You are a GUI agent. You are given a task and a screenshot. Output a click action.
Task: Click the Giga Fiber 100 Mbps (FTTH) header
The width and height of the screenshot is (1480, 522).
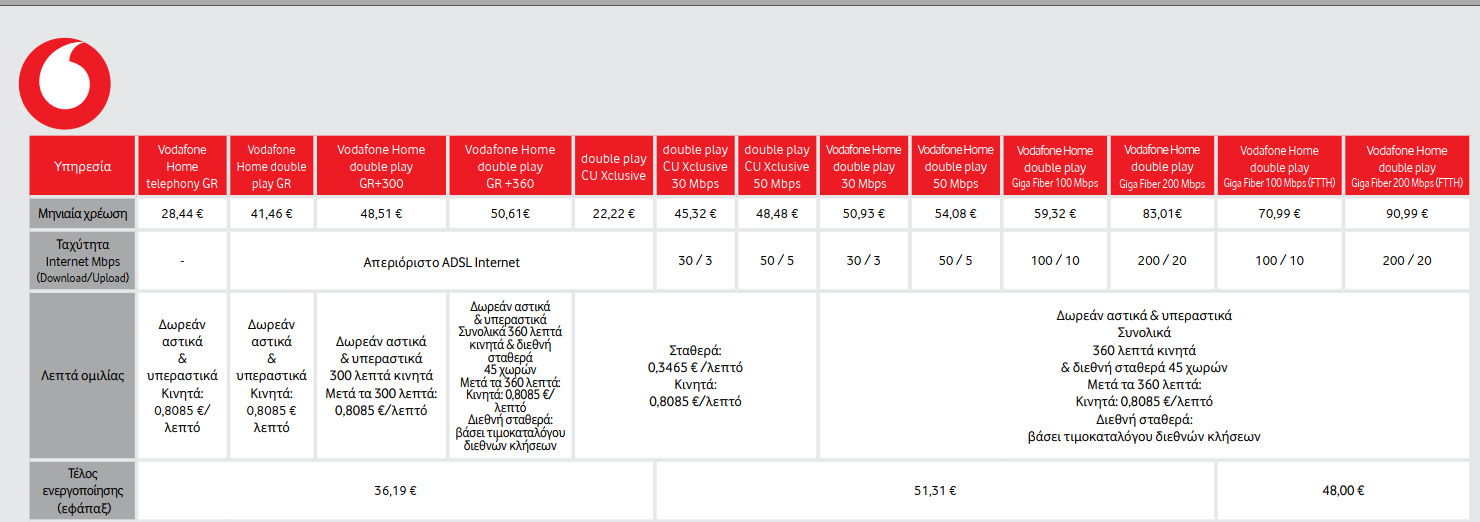point(1279,166)
